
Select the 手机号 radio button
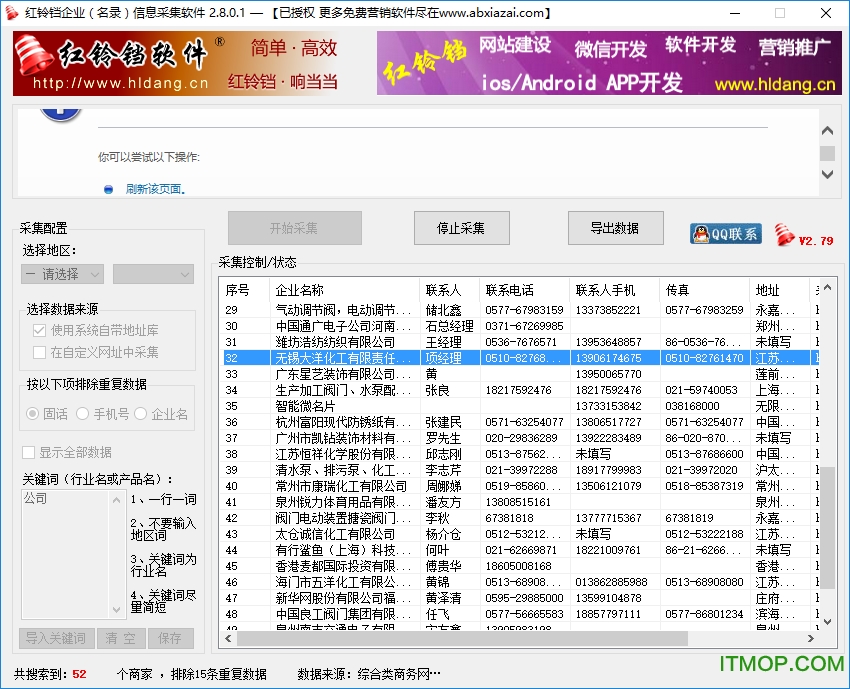pos(82,414)
